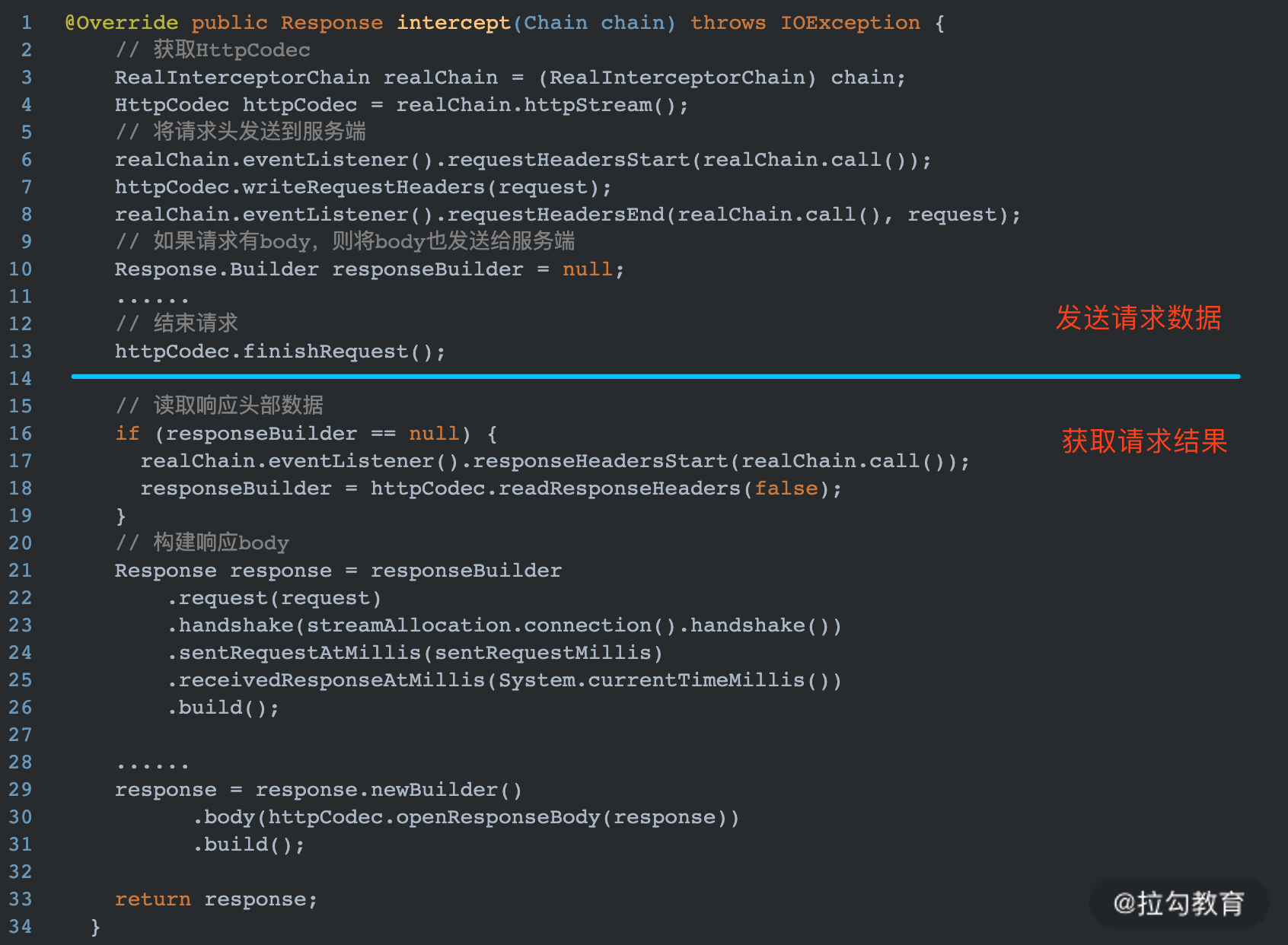Click the return keyword on line 33
1288x945 pixels.
click(x=153, y=899)
